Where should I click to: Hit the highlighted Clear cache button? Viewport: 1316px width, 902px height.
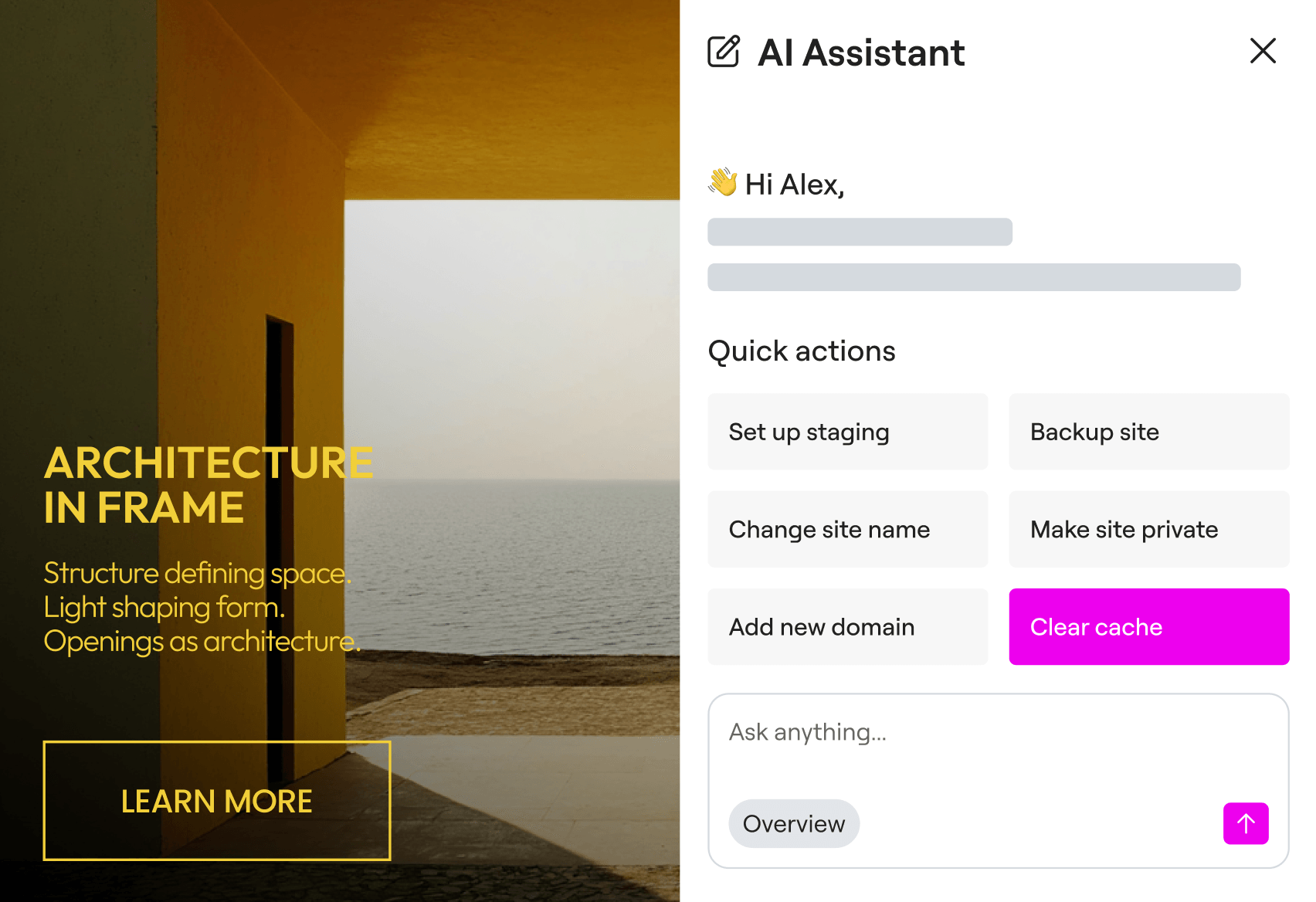tap(1148, 627)
